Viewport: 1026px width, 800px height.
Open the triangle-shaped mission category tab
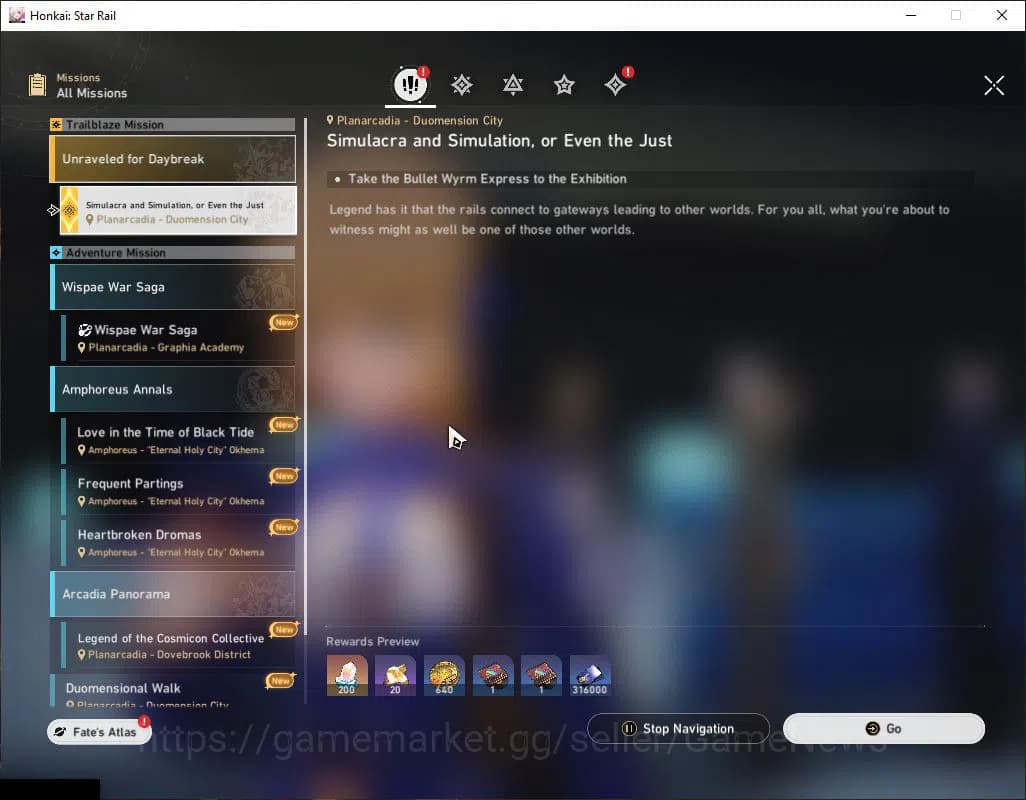[513, 85]
